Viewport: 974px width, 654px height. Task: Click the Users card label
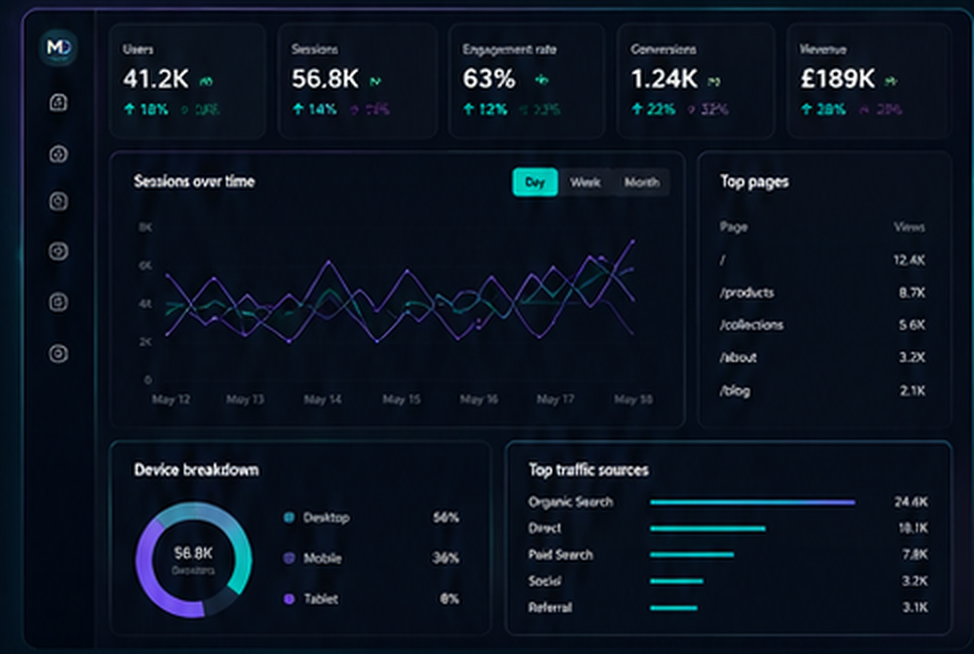click(138, 49)
